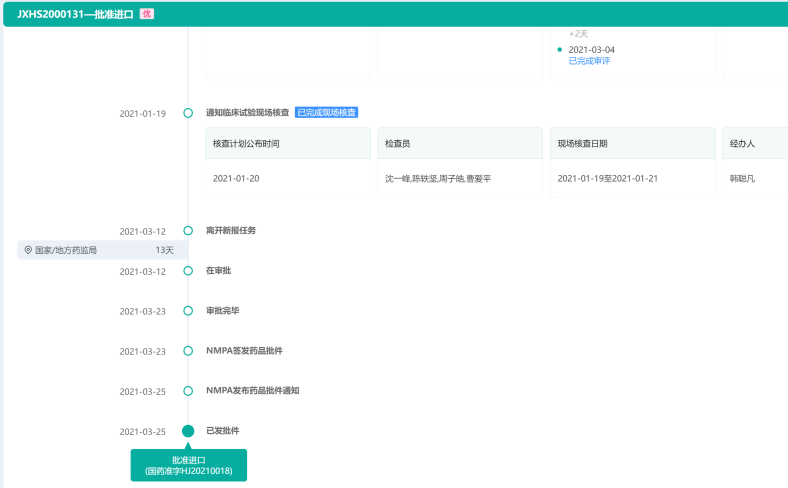The width and height of the screenshot is (788, 488).
Task: Click timeline circle for NMPA签发药品批件
Action: click(x=188, y=351)
